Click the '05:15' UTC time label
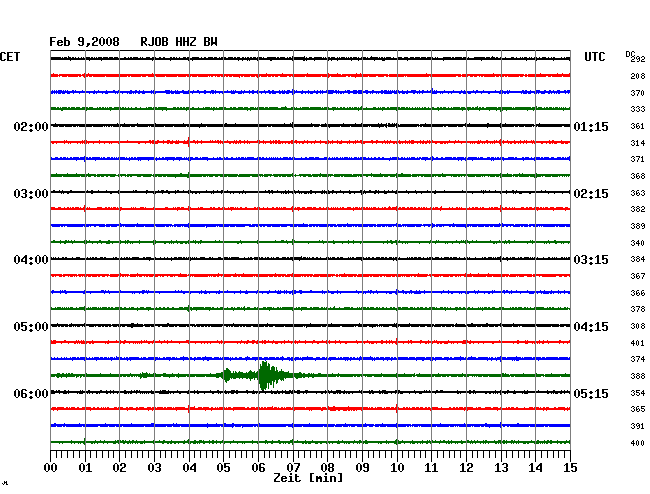Screen dimensions: 650x494 [591, 393]
